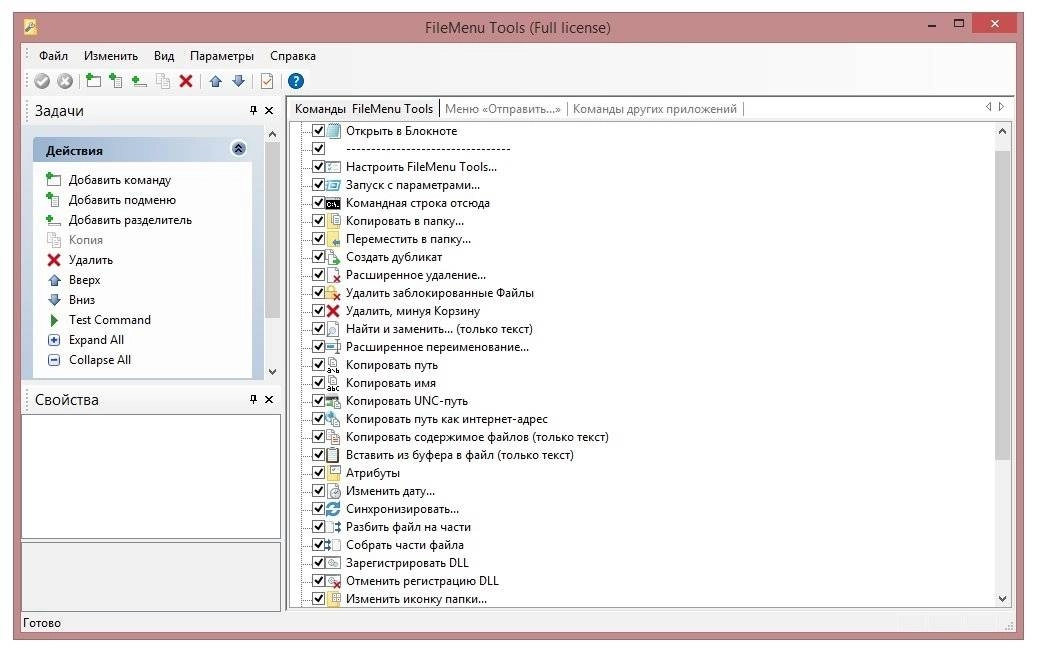1041x659 pixels.
Task: Click the add submenu toolbar icon
Action: [x=116, y=81]
